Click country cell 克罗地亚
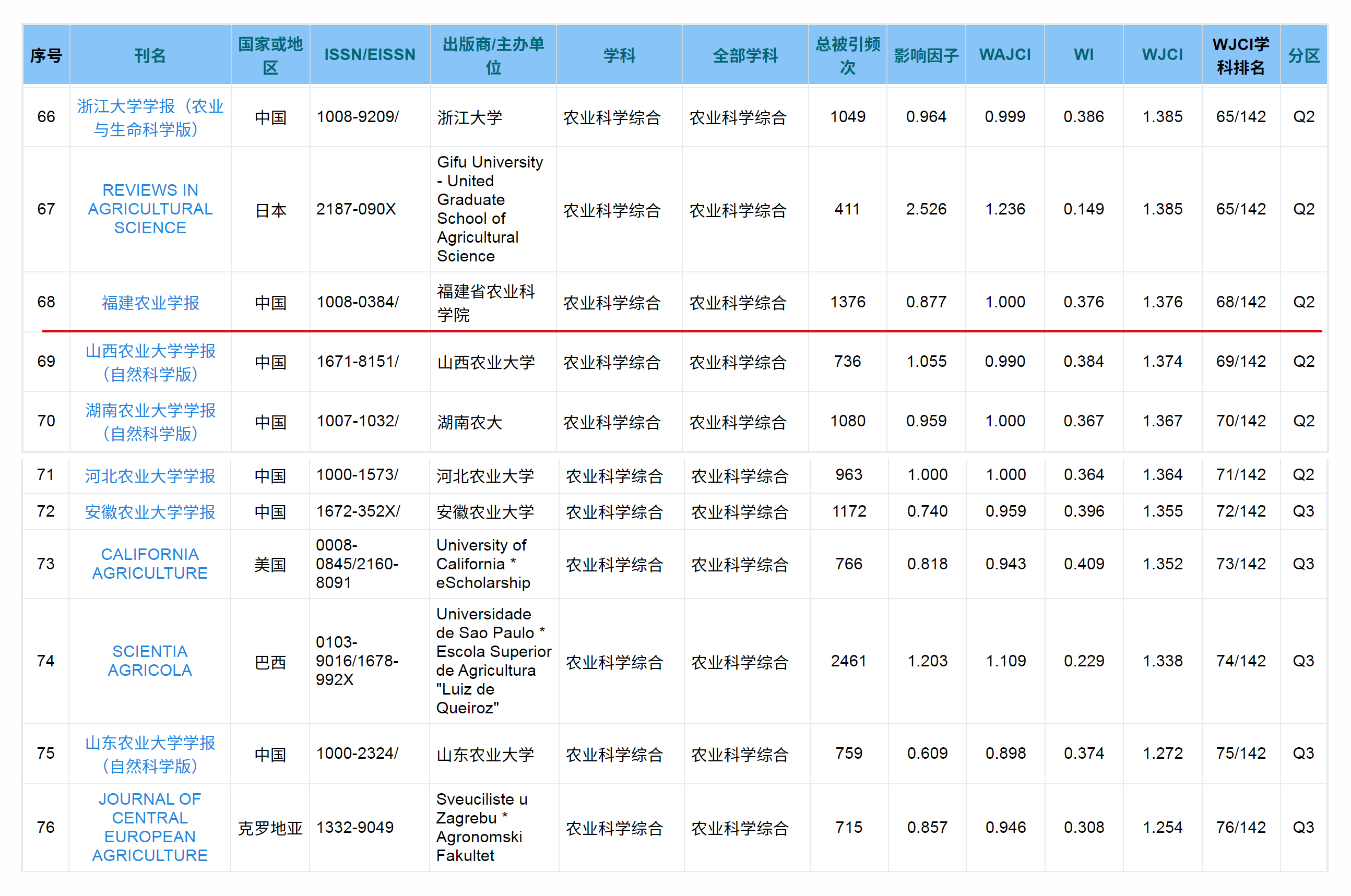The width and height of the screenshot is (1351, 896). [270, 828]
